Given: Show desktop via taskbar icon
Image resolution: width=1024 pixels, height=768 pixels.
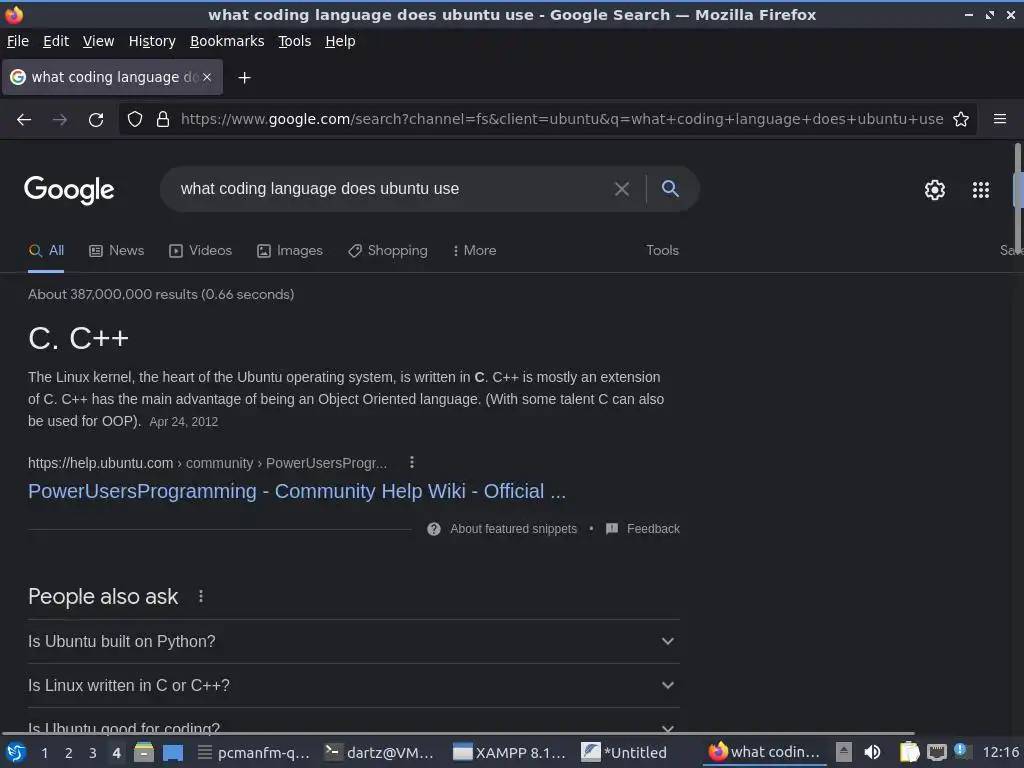Looking at the screenshot, I should coord(172,752).
